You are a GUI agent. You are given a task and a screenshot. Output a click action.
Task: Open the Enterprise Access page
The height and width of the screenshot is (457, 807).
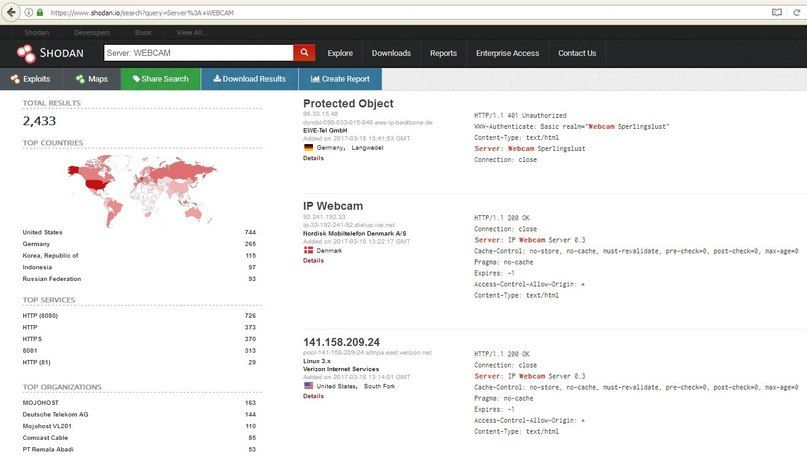click(507, 53)
